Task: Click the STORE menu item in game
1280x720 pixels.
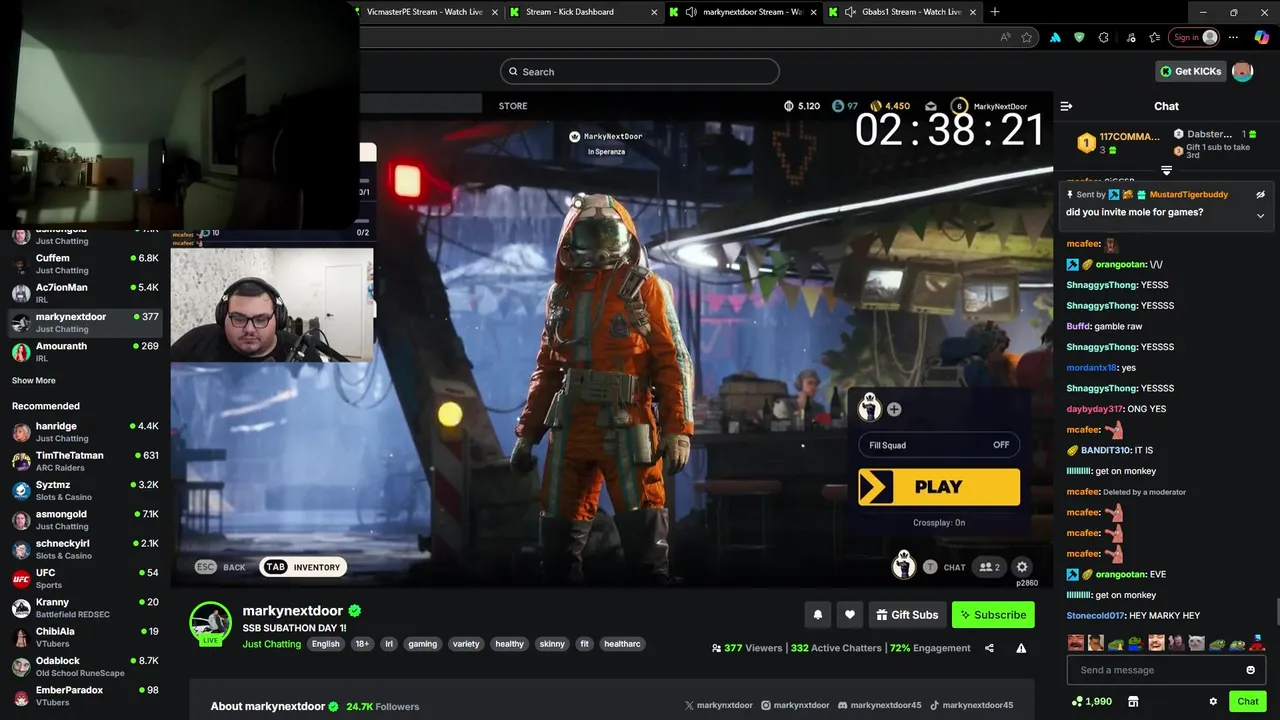Action: pos(513,106)
